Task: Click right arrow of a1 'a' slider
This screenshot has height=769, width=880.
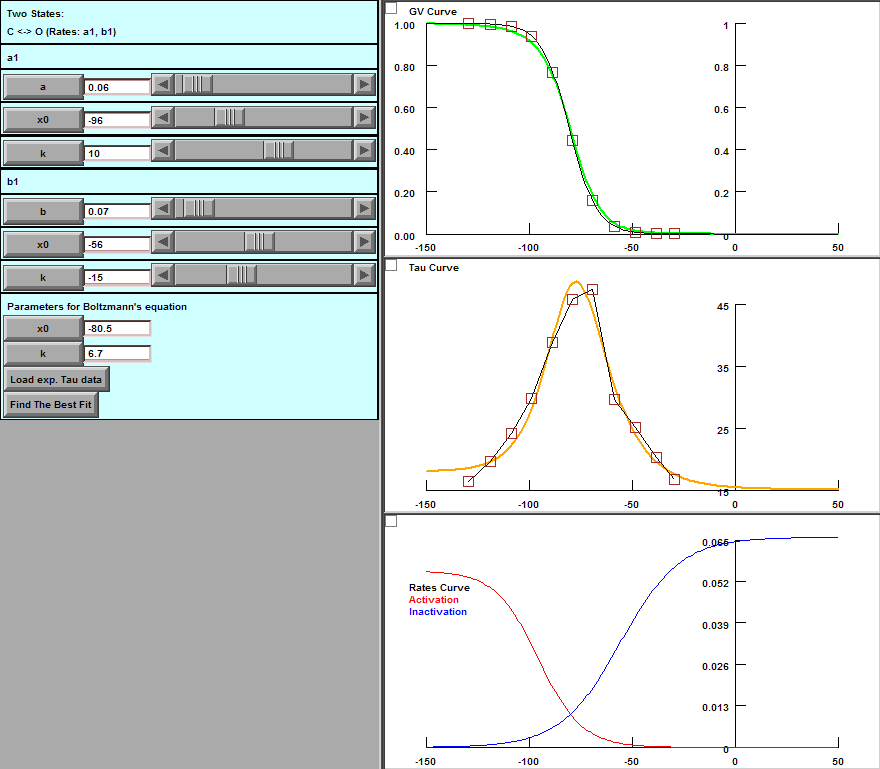Action: point(364,85)
